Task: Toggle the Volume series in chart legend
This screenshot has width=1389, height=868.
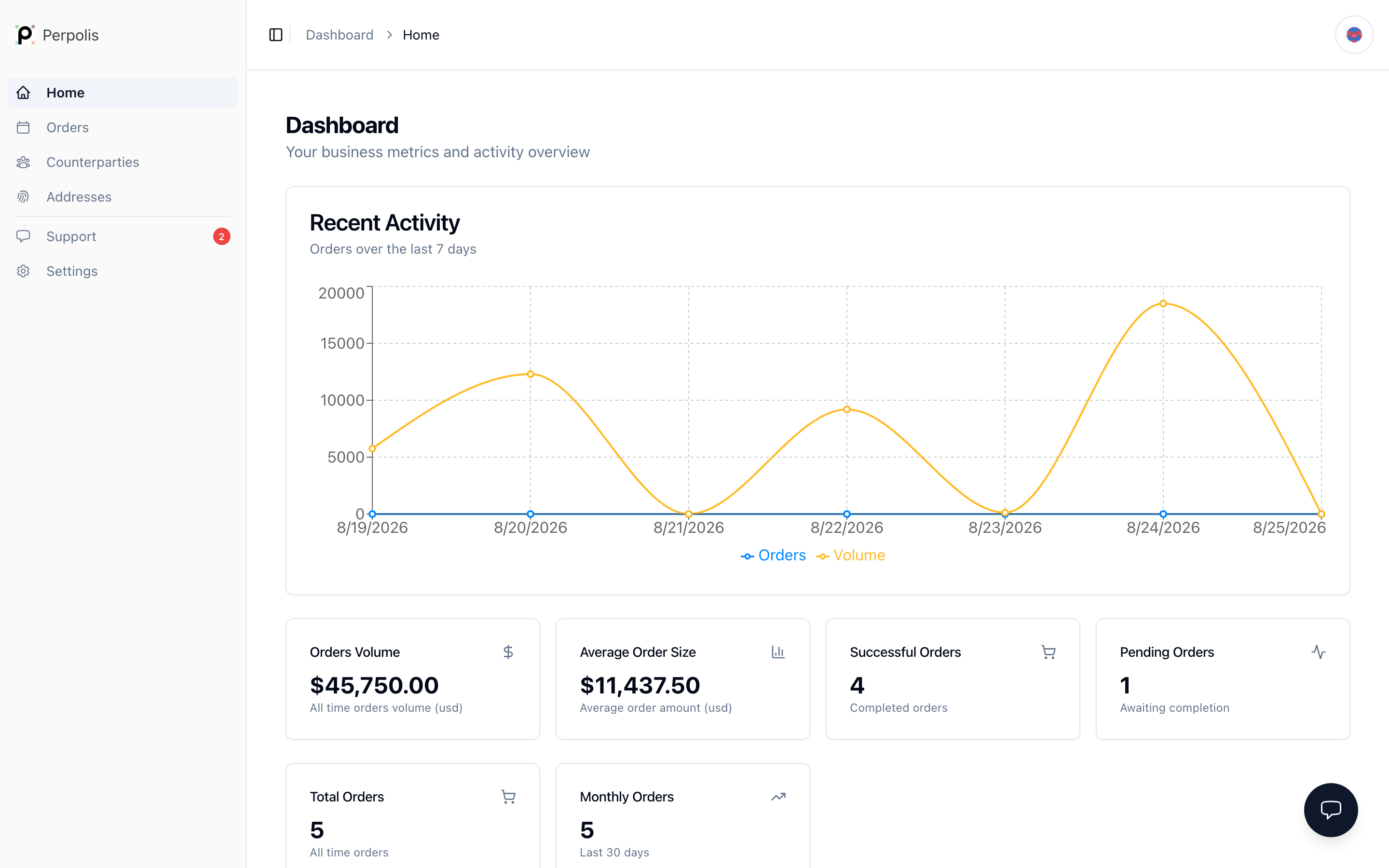Action: [x=850, y=555]
